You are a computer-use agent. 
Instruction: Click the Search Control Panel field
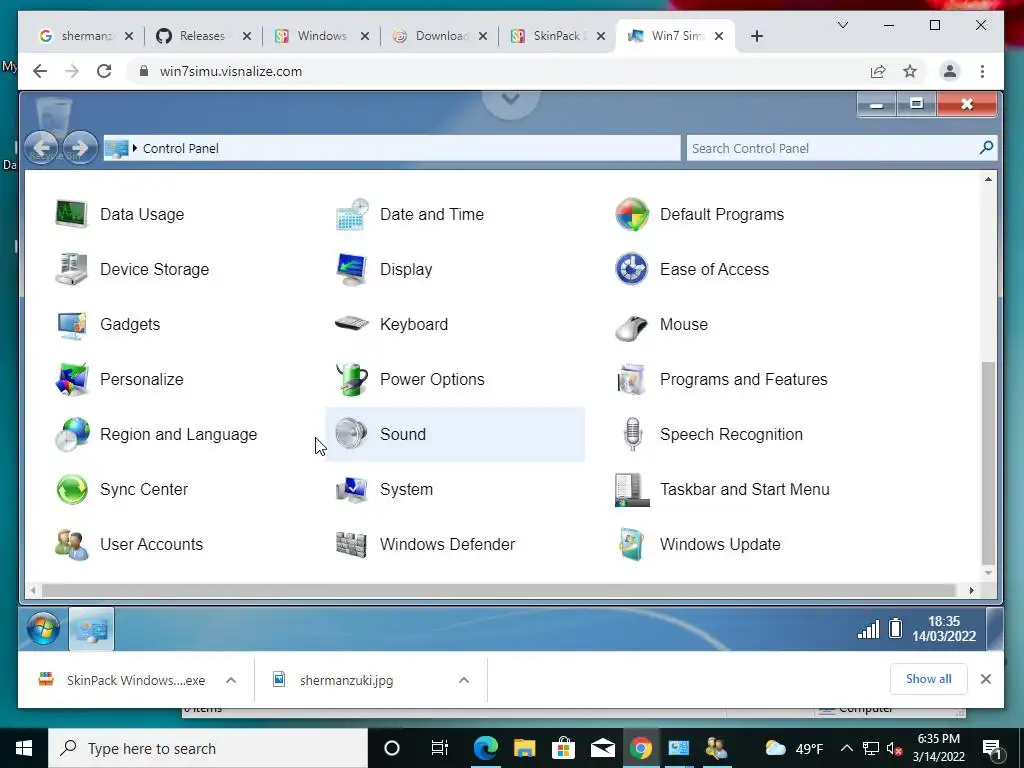[842, 148]
